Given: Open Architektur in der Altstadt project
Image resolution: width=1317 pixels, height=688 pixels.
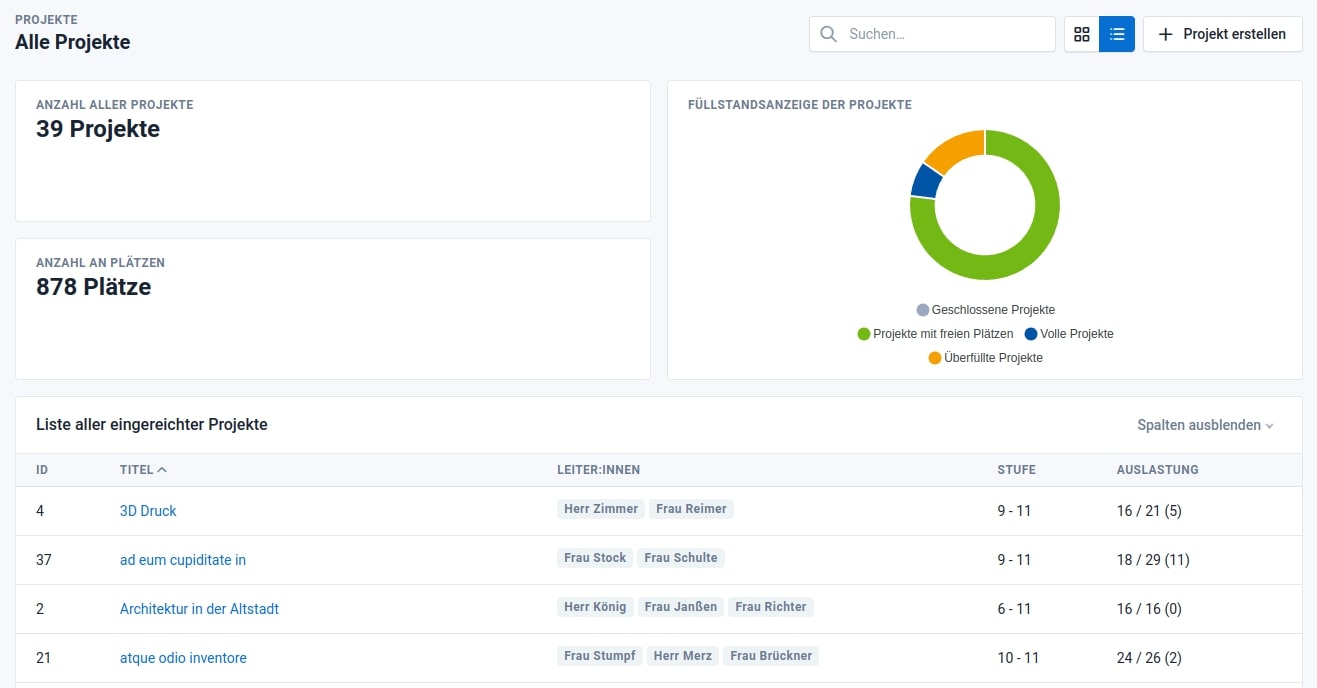Looking at the screenshot, I should pos(199,609).
